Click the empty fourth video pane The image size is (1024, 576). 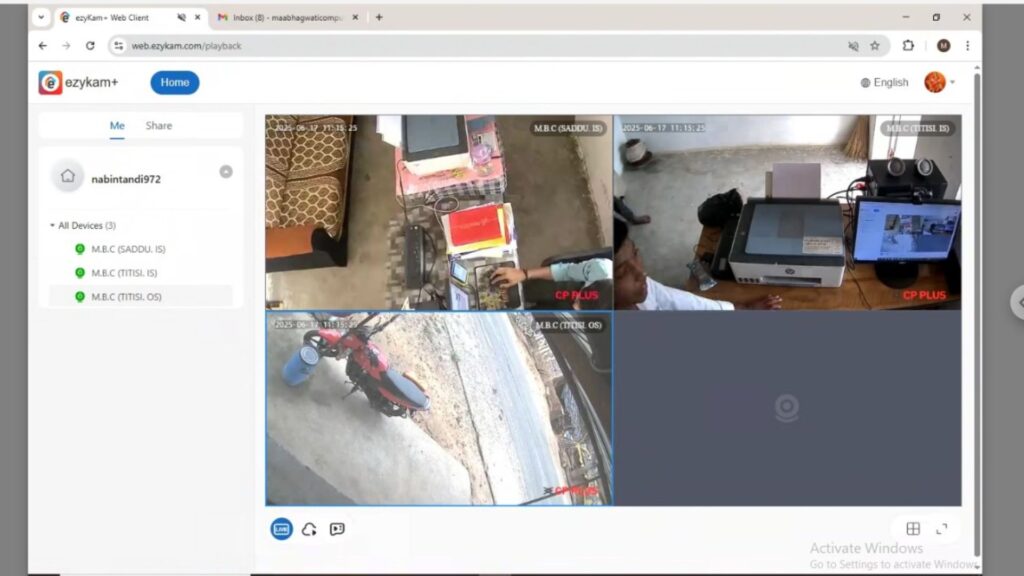[787, 408]
